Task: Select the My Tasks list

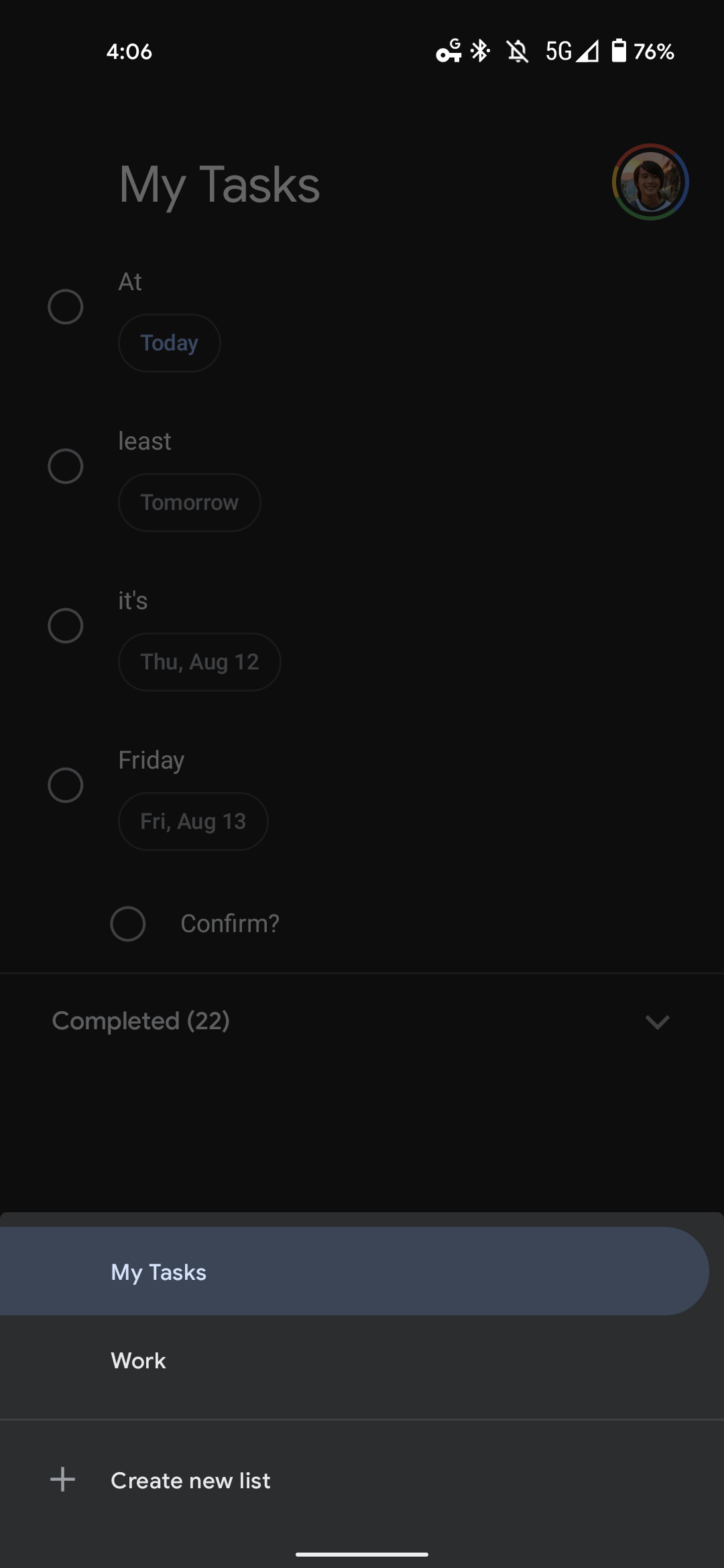Action: pyautogui.click(x=159, y=1272)
